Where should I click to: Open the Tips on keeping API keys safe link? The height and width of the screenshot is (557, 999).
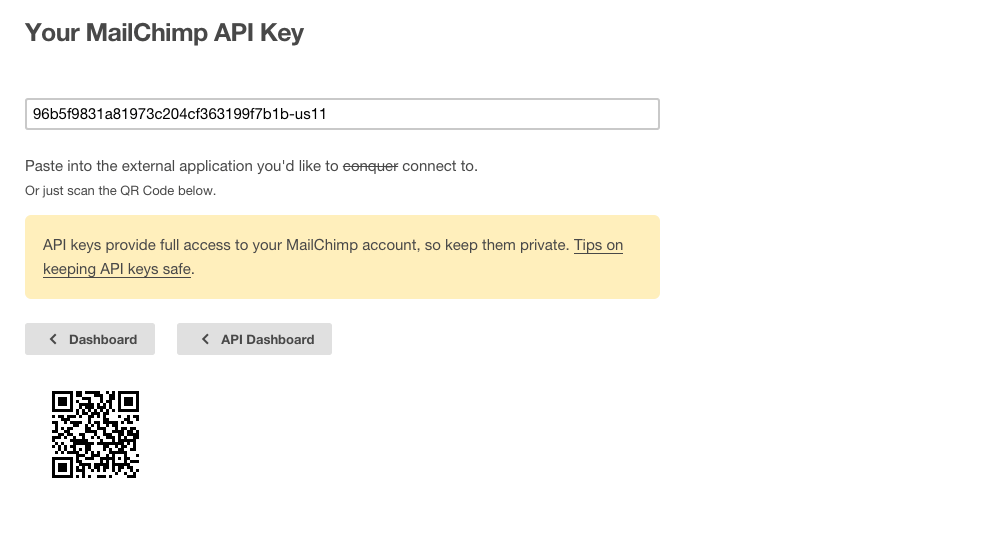(x=598, y=245)
